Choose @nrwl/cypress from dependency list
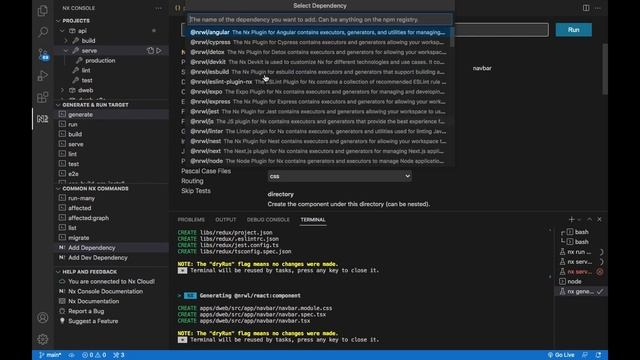 point(319,42)
